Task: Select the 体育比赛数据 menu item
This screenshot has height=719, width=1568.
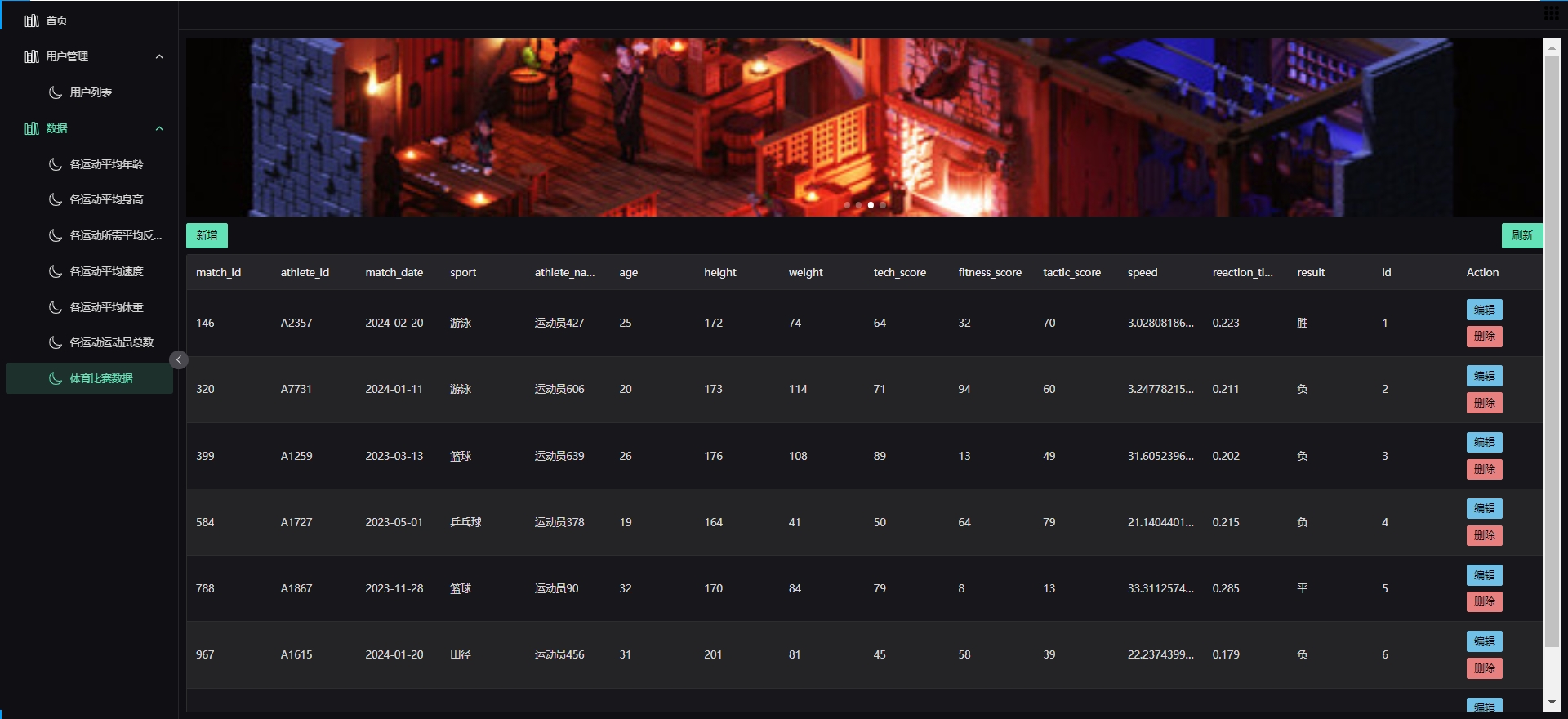Action: pos(89,378)
